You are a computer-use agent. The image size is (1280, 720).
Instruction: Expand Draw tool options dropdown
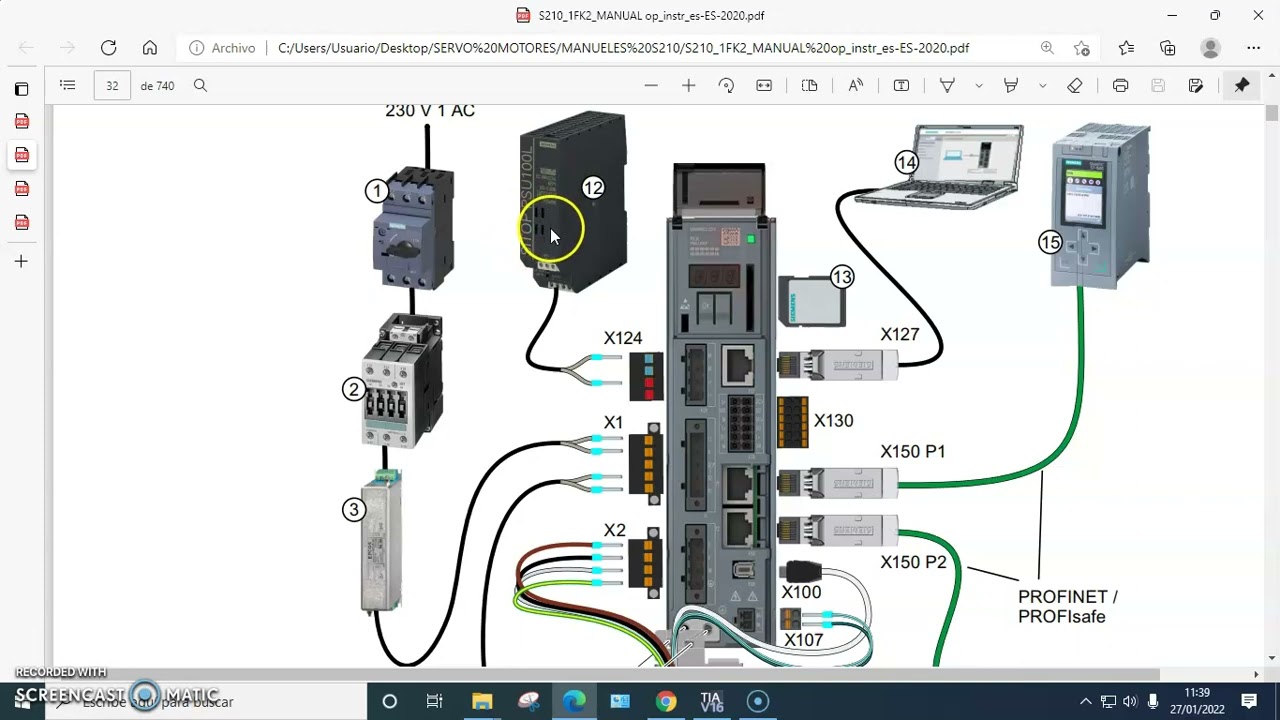979,86
